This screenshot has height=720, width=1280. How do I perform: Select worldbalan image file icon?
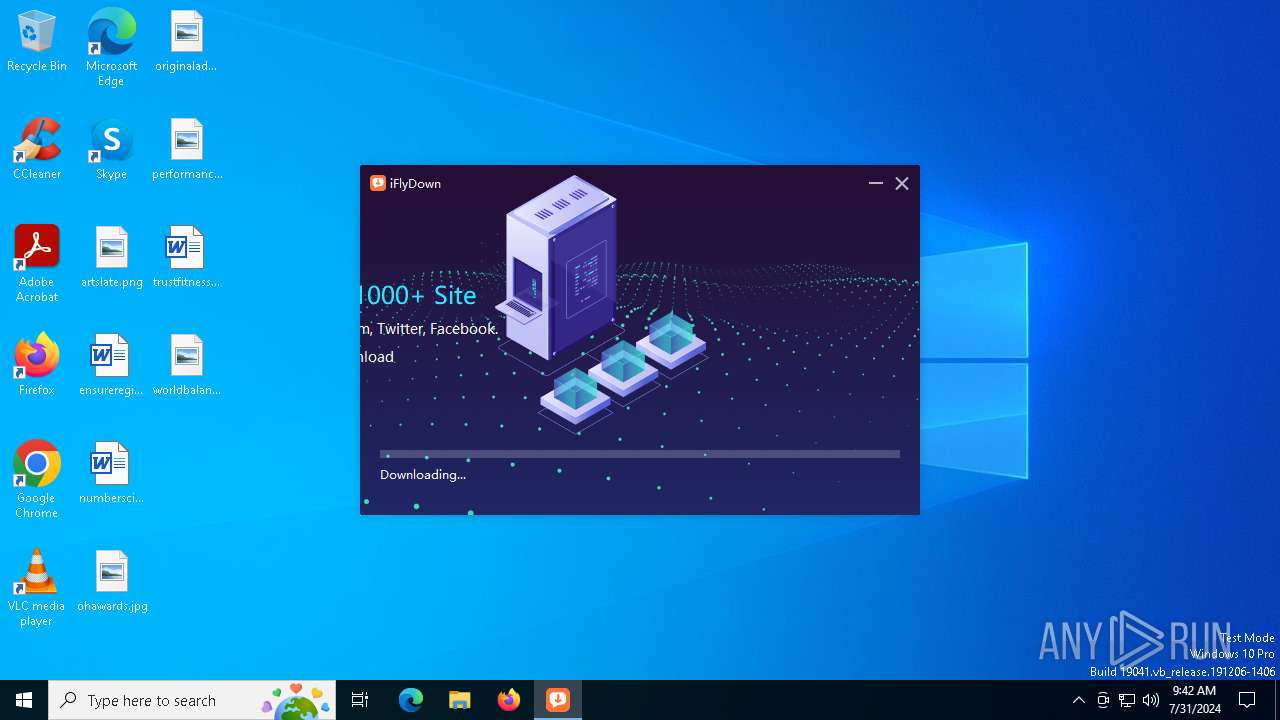click(187, 366)
